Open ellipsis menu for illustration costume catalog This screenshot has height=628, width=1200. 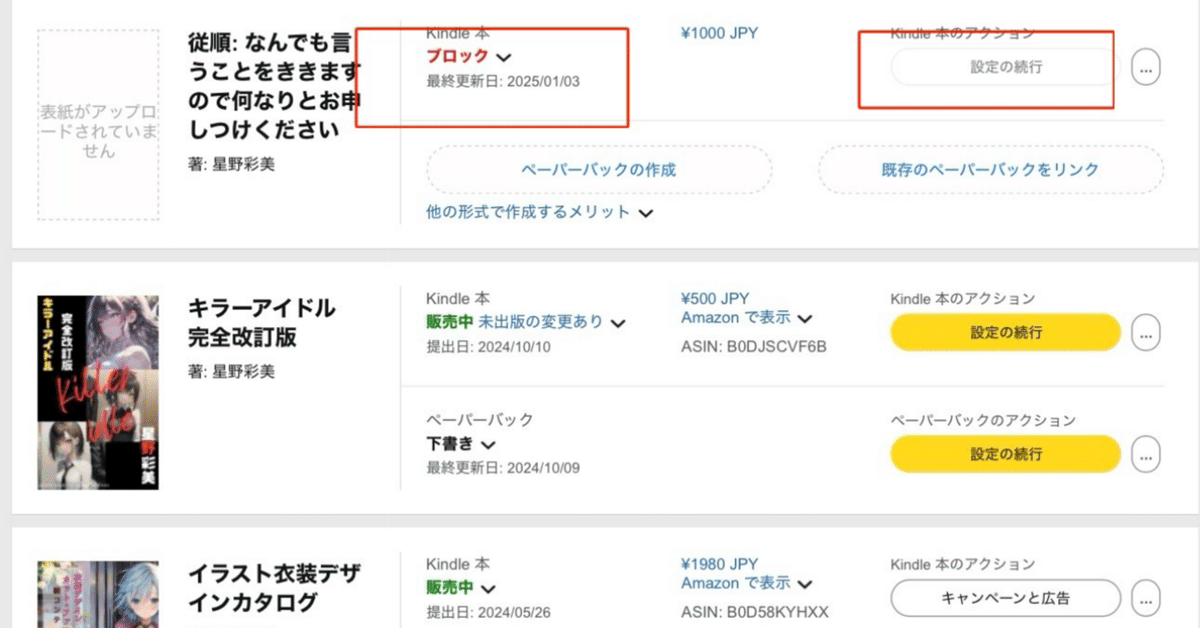1146,598
